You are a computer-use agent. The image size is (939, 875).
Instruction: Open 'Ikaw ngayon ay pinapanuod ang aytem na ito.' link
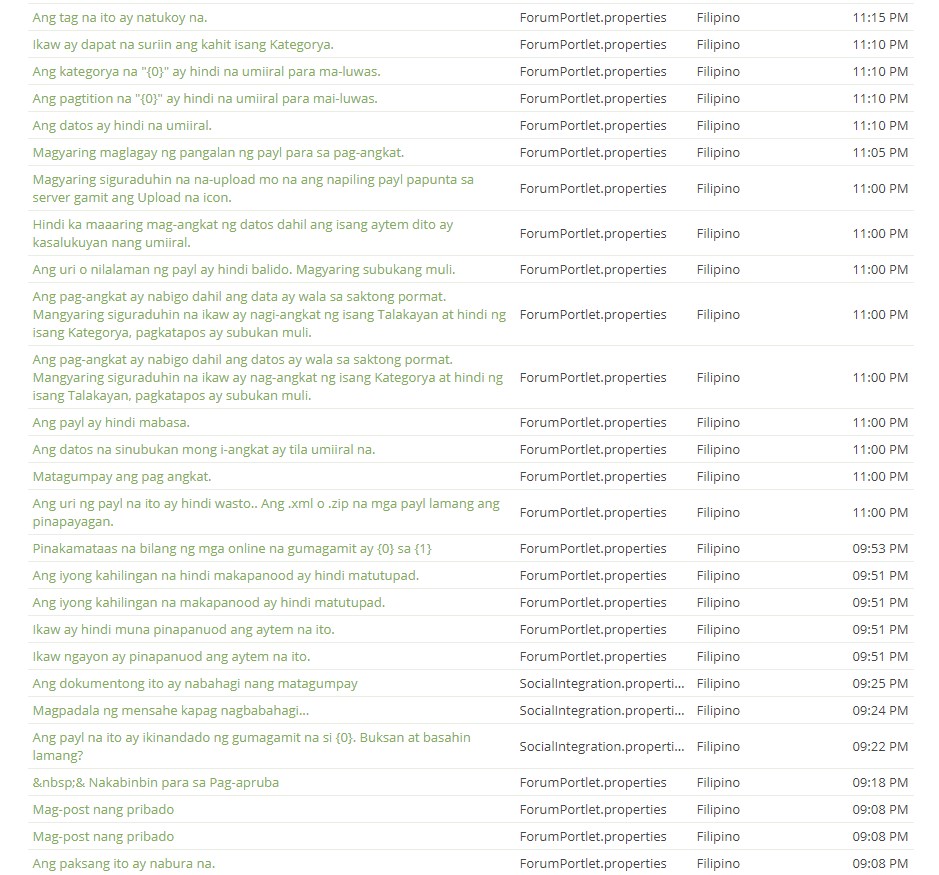pyautogui.click(x=171, y=656)
